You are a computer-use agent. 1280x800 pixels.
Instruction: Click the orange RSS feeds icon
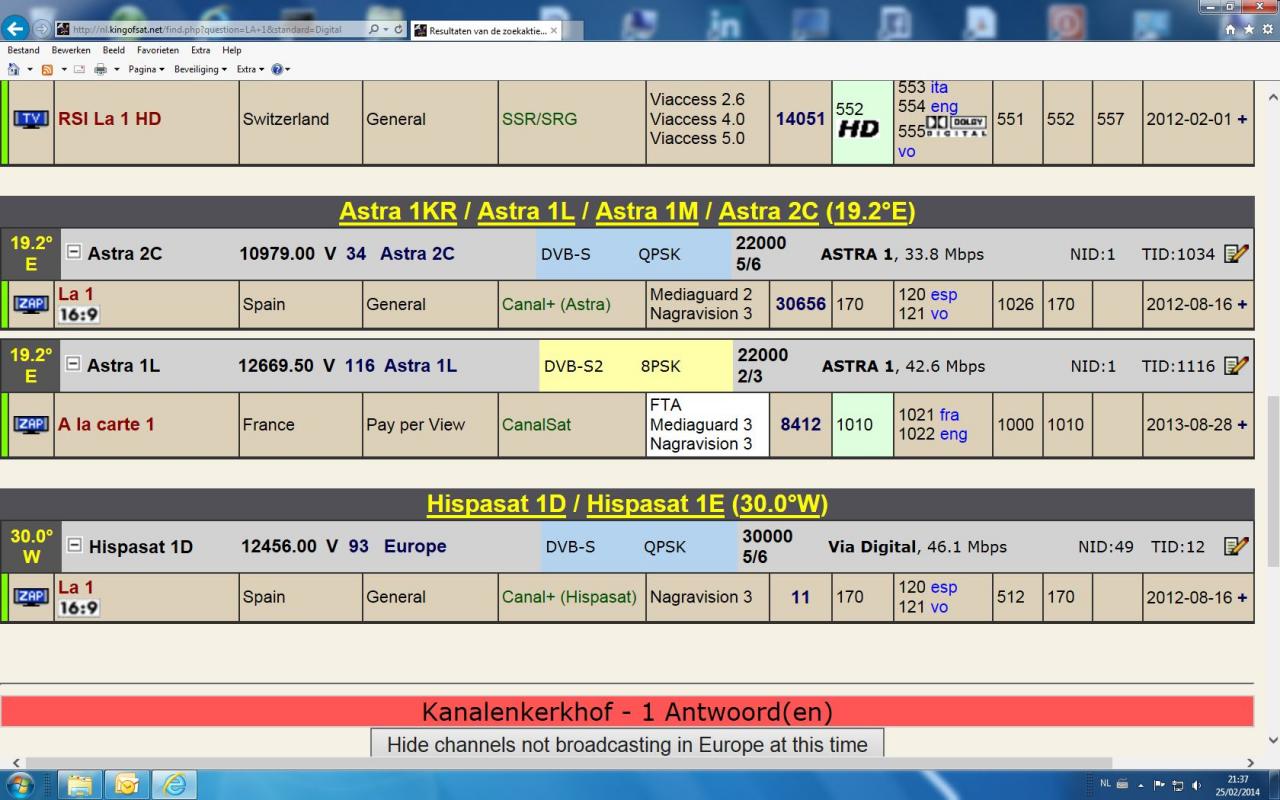coord(47,69)
